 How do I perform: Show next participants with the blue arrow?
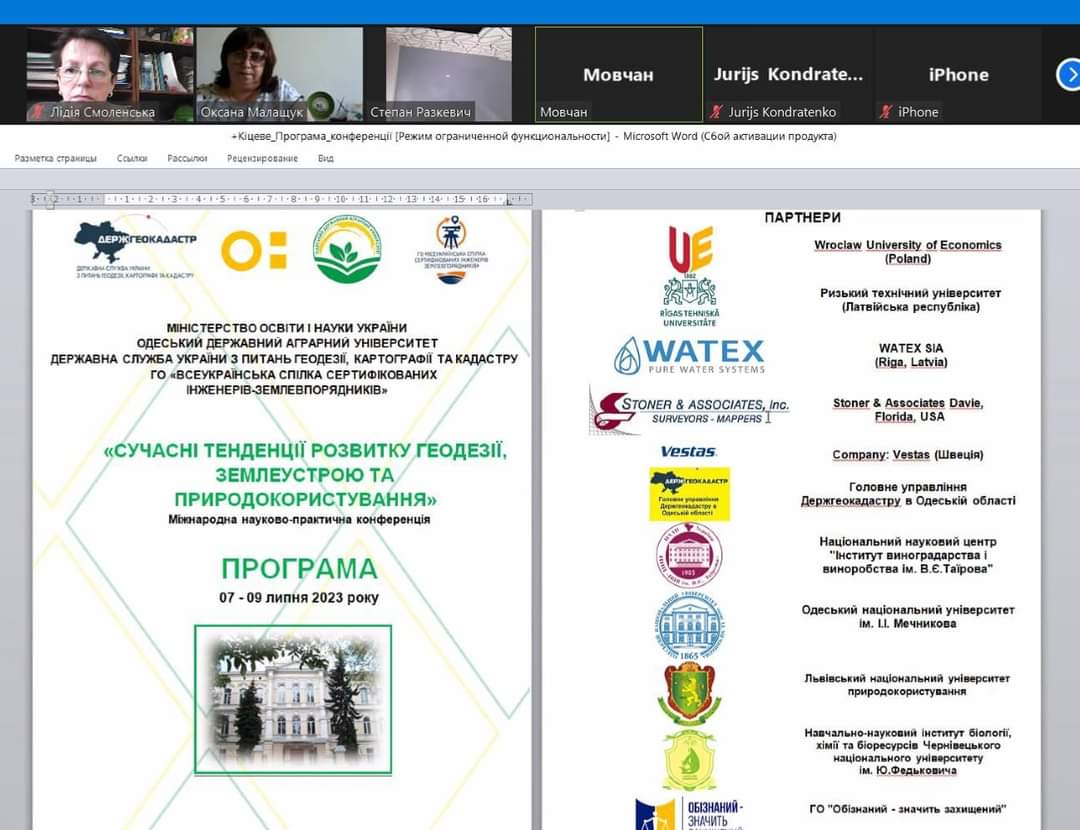point(1068,74)
